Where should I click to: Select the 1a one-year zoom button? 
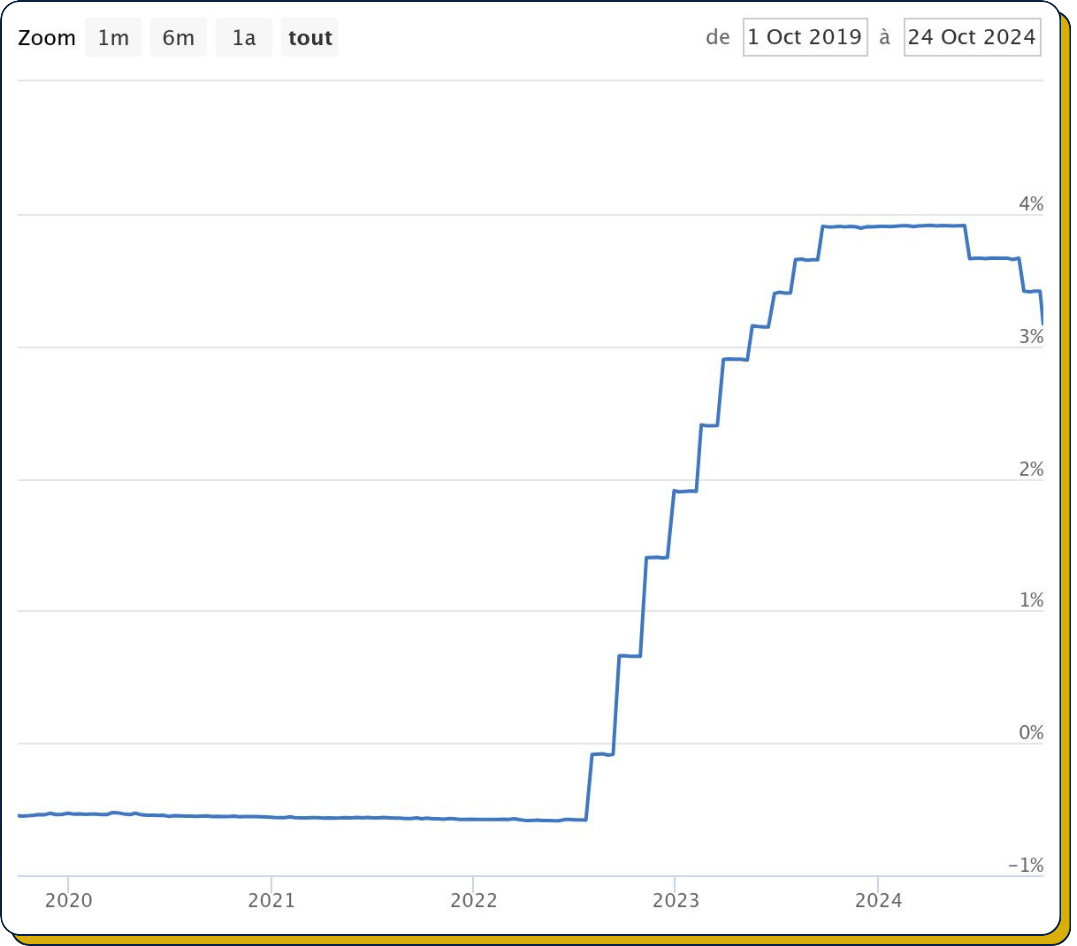pyautogui.click(x=244, y=37)
